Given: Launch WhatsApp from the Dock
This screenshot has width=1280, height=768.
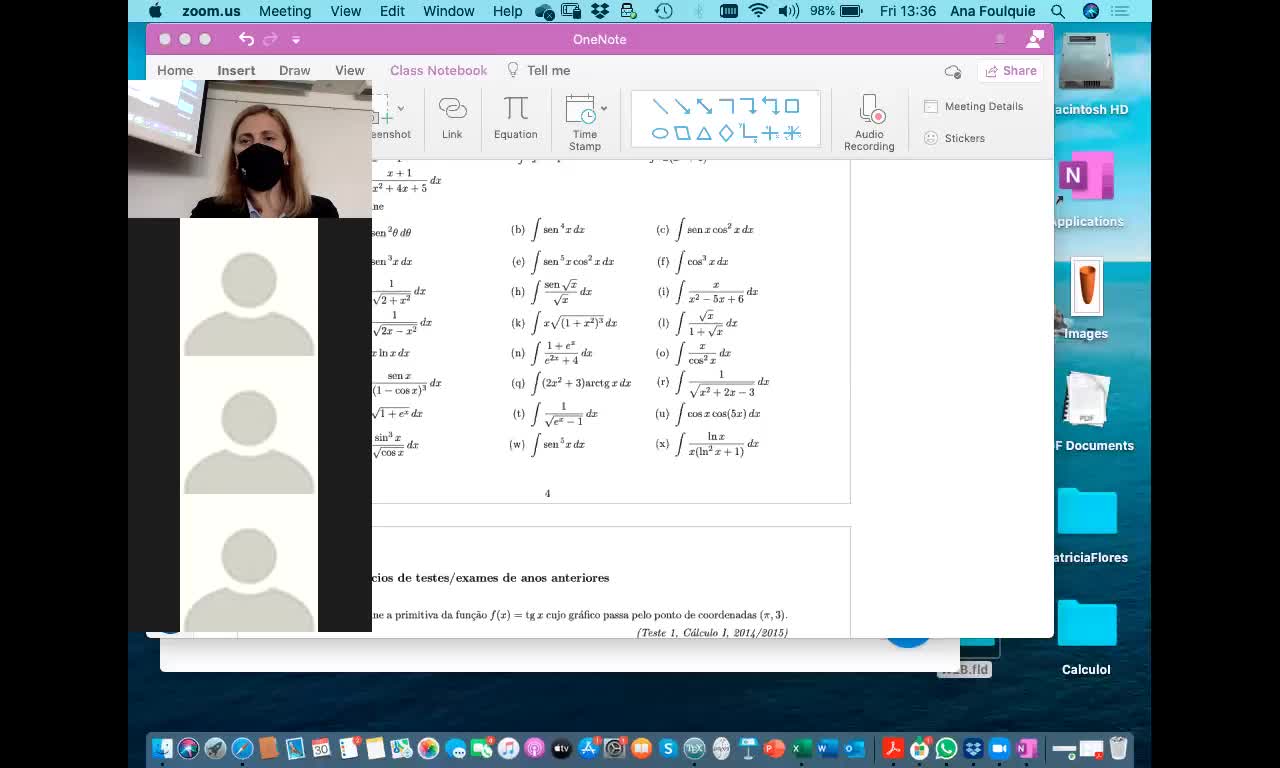Looking at the screenshot, I should [x=946, y=748].
